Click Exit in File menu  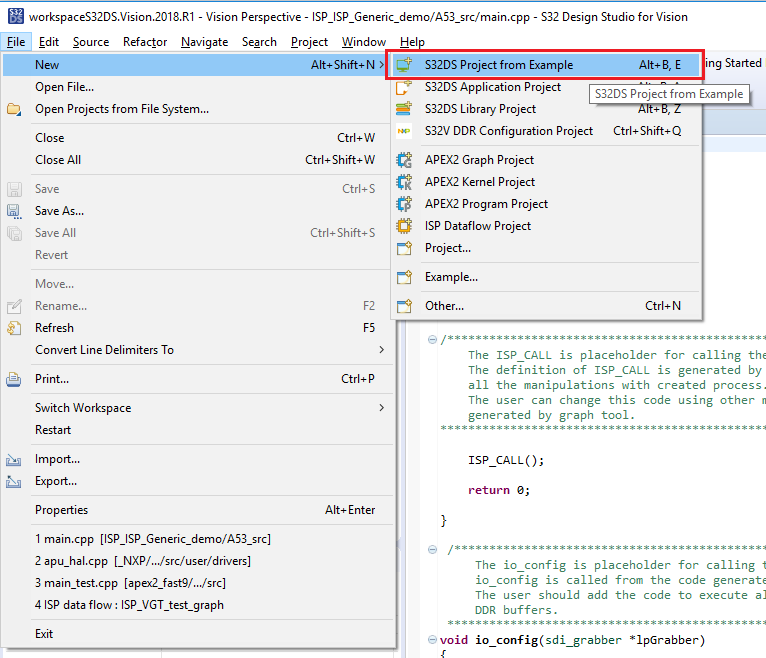[198, 634]
